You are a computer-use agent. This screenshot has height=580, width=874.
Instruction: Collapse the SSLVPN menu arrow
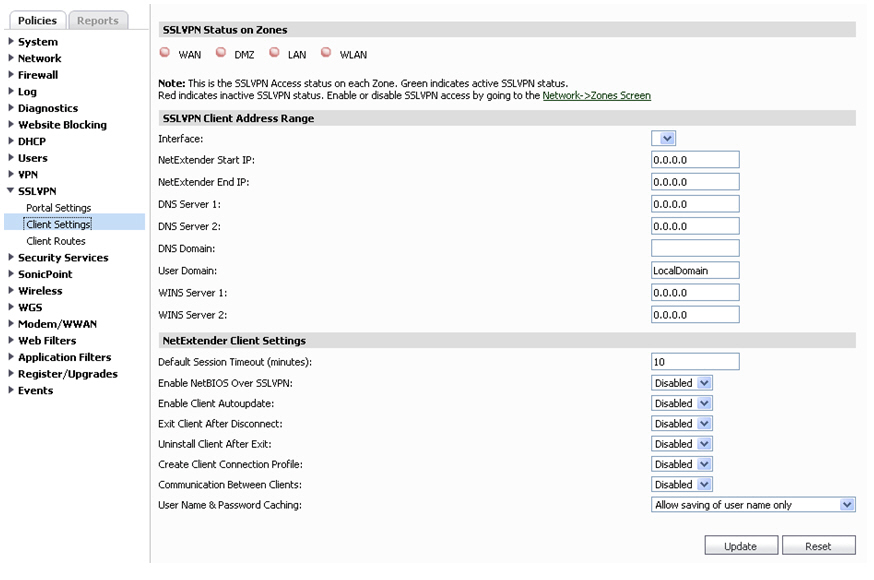point(11,191)
